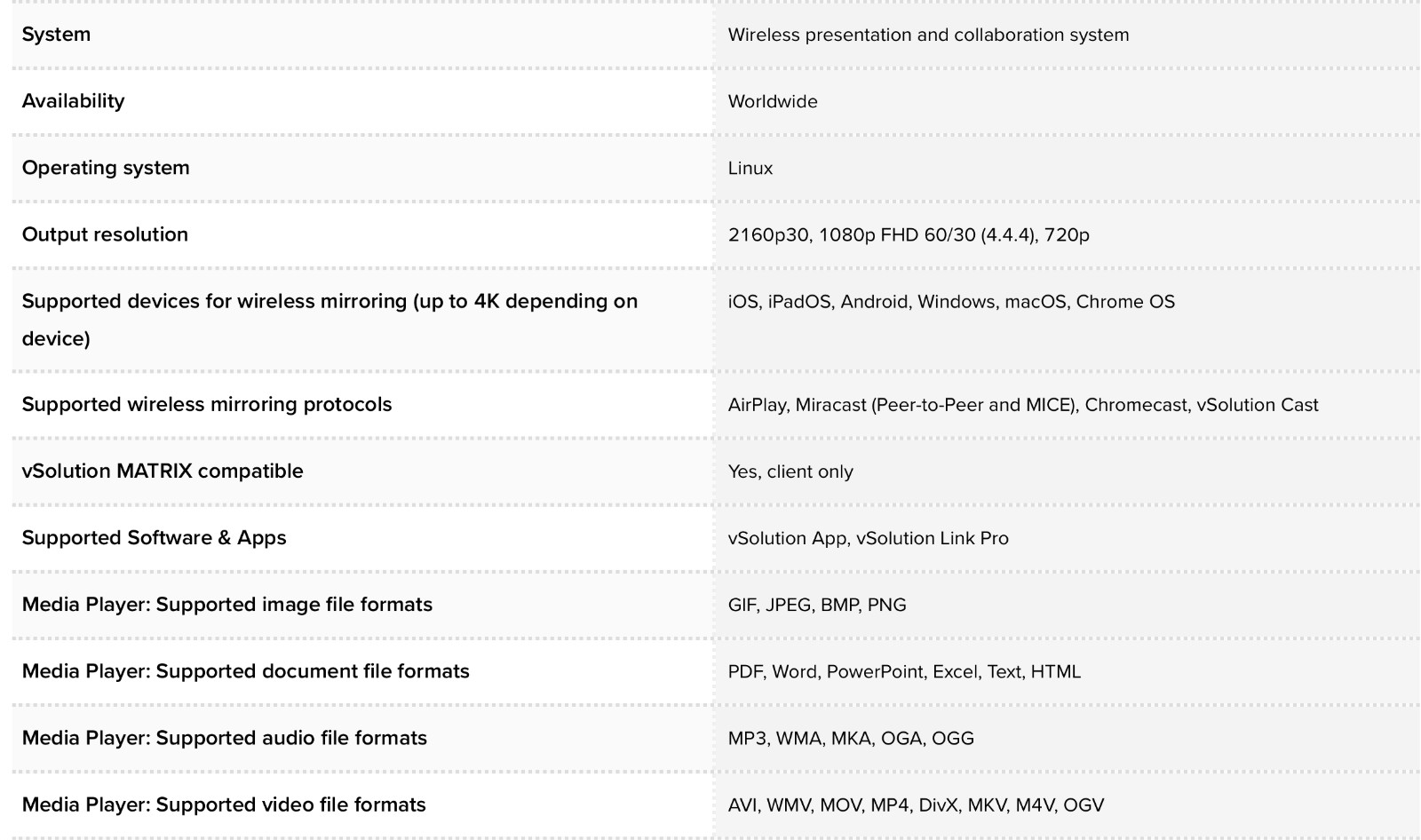
Task: Click the AirPlay, Miracast protocols value
Action: (x=1023, y=405)
